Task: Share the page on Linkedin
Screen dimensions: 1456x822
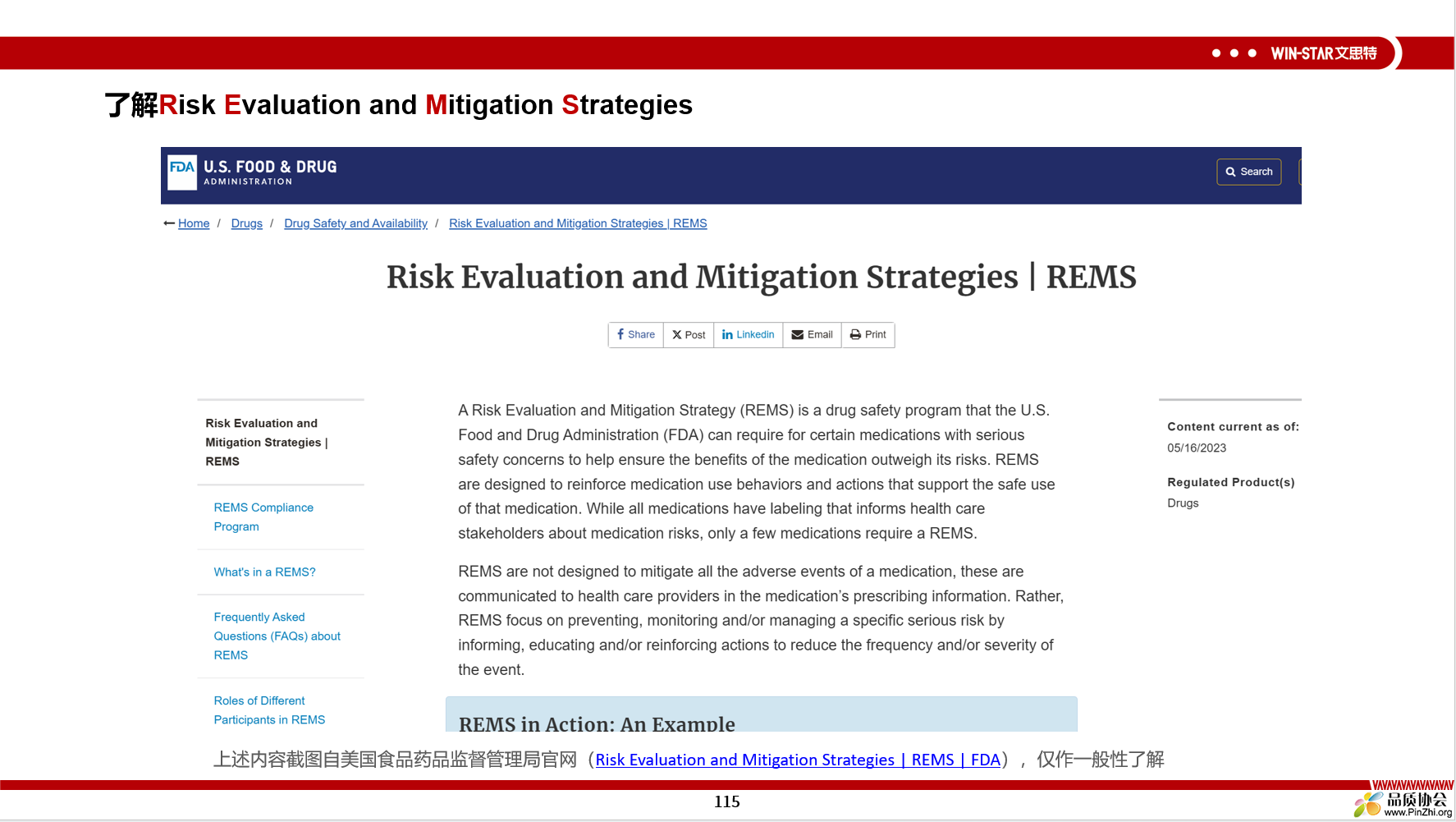Action: [748, 335]
